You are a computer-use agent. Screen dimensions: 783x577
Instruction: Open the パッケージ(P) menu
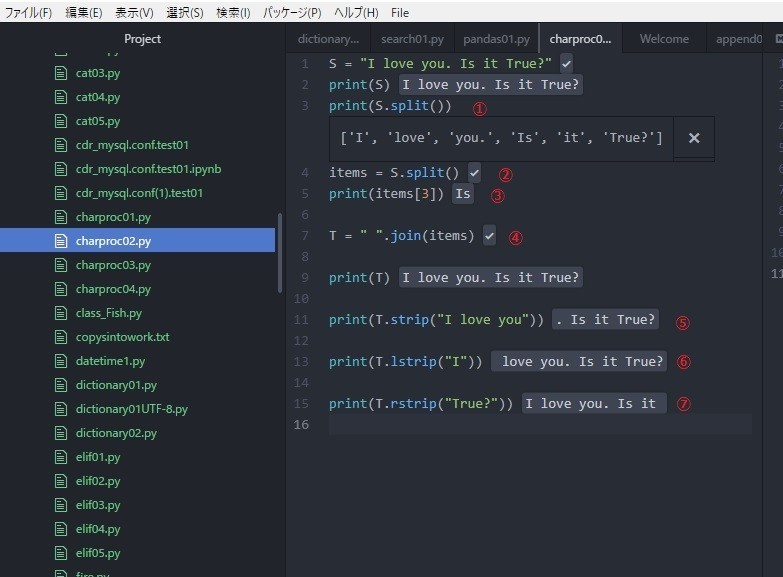[292, 12]
